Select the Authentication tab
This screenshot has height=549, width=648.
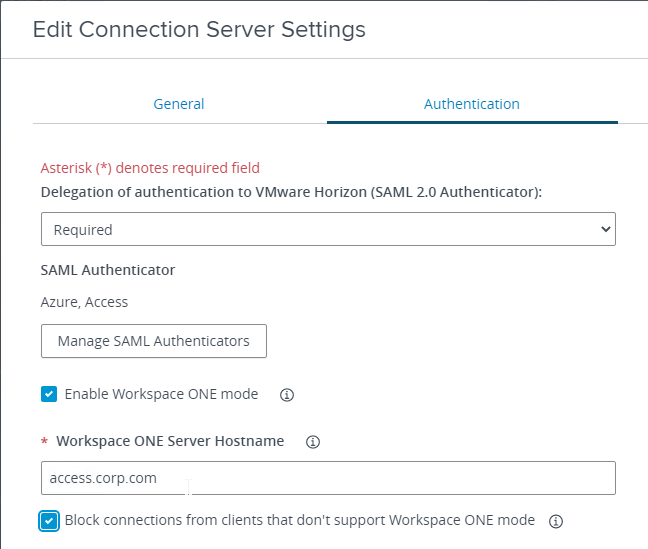pos(472,104)
